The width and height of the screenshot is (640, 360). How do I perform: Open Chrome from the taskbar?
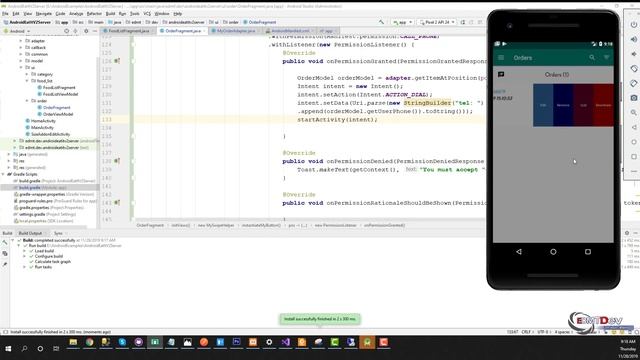[x=89, y=342]
